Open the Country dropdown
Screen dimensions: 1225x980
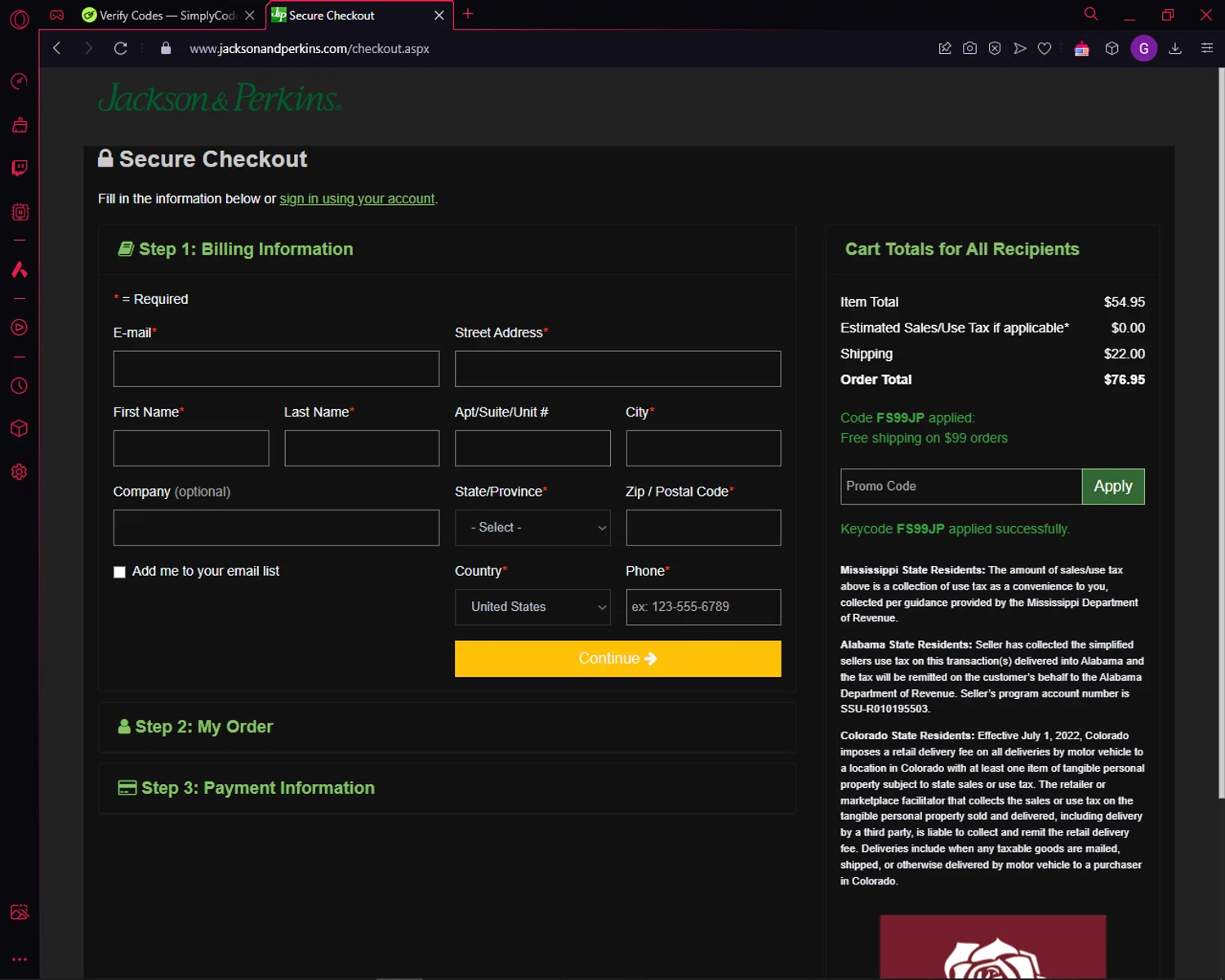(532, 607)
